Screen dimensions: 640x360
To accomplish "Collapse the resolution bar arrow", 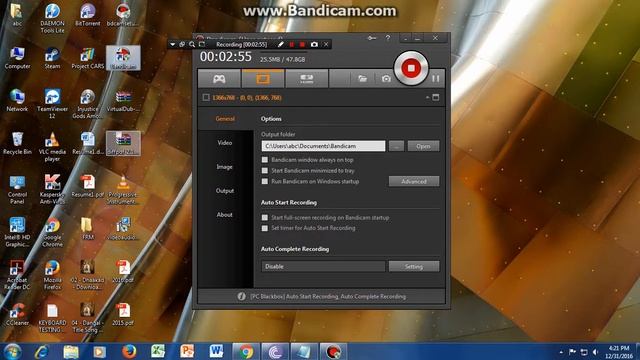I will coord(427,98).
